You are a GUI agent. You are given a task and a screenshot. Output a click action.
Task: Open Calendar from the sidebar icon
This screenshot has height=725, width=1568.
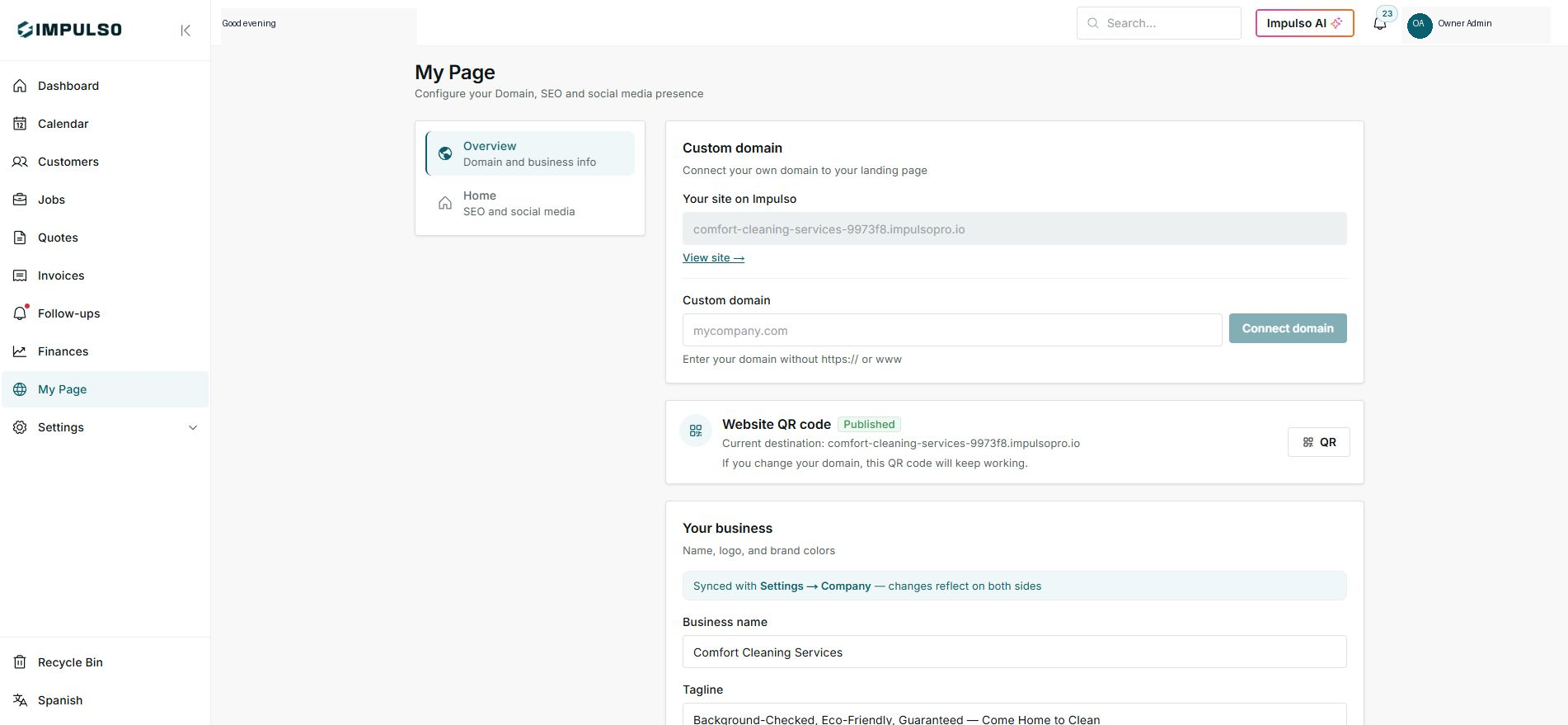20,124
